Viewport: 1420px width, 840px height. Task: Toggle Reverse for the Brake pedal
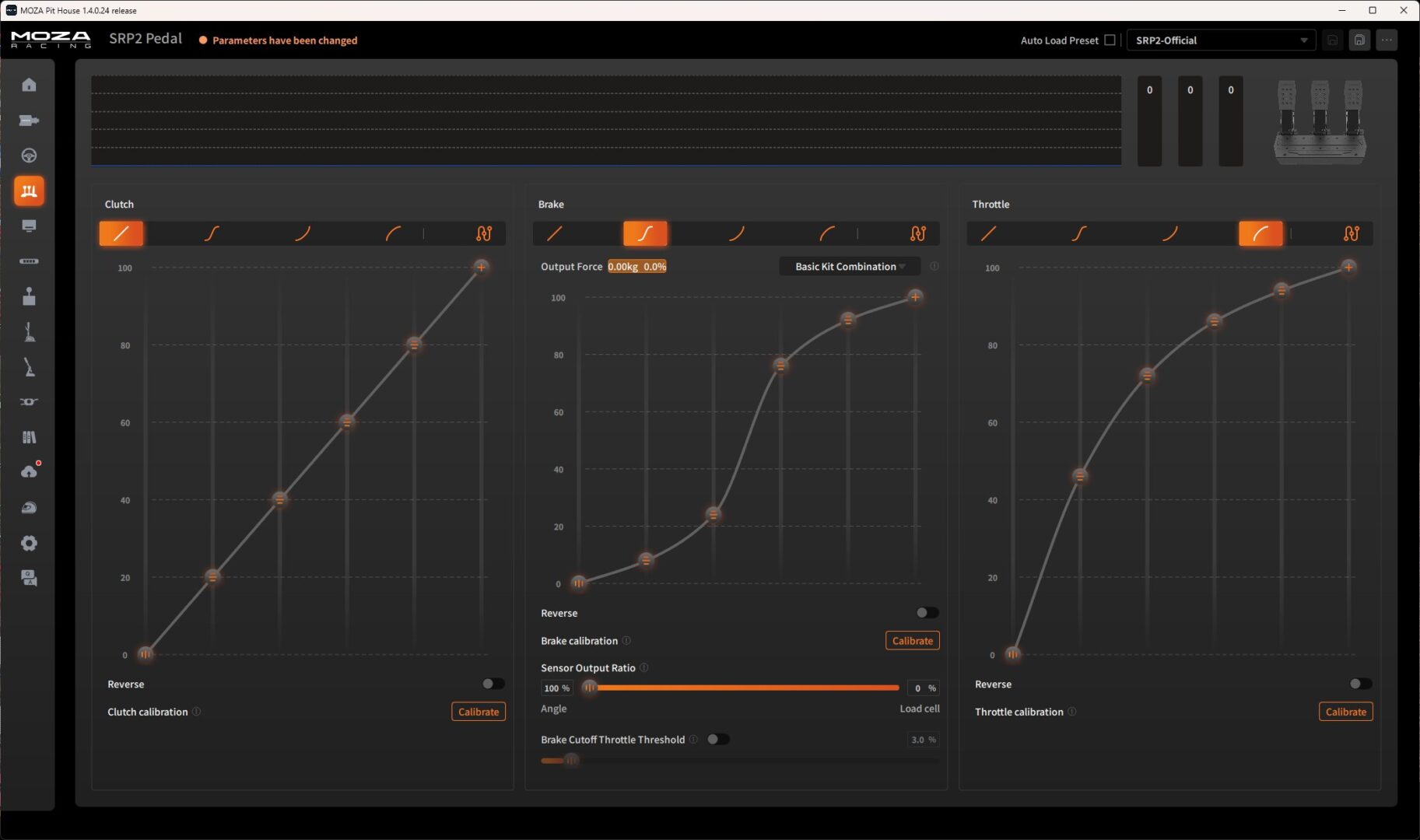coord(927,613)
